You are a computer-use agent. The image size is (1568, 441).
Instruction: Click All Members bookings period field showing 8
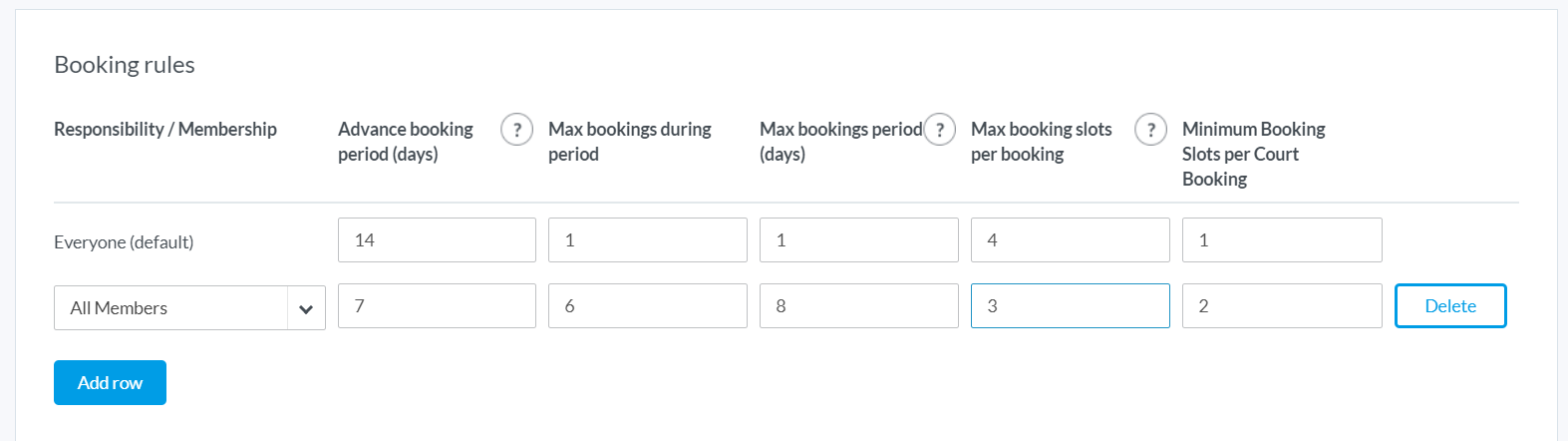(859, 306)
